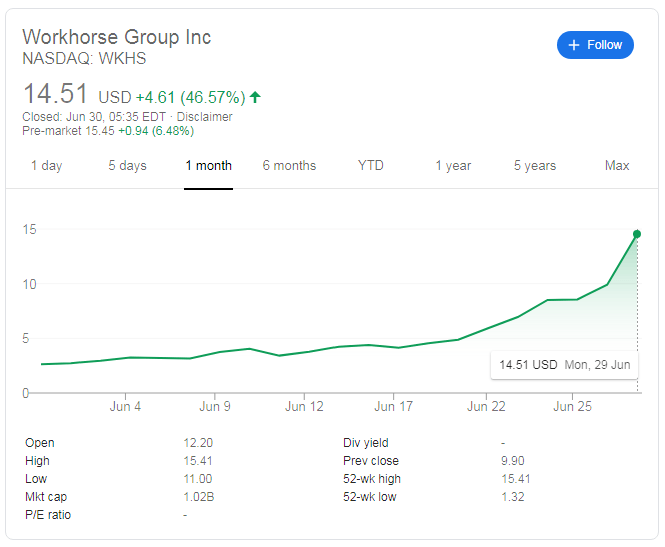Click the Jun 12 axis label
This screenshot has height=547, width=665.
pyautogui.click(x=304, y=407)
